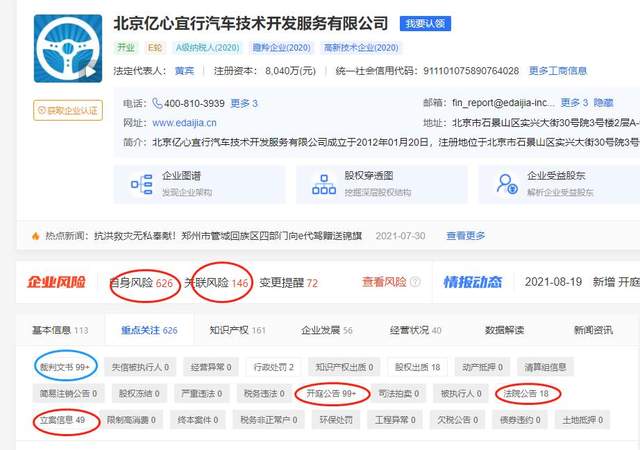Select 限制高消费 0 tag
This screenshot has width=640, height=450.
pyautogui.click(x=131, y=419)
